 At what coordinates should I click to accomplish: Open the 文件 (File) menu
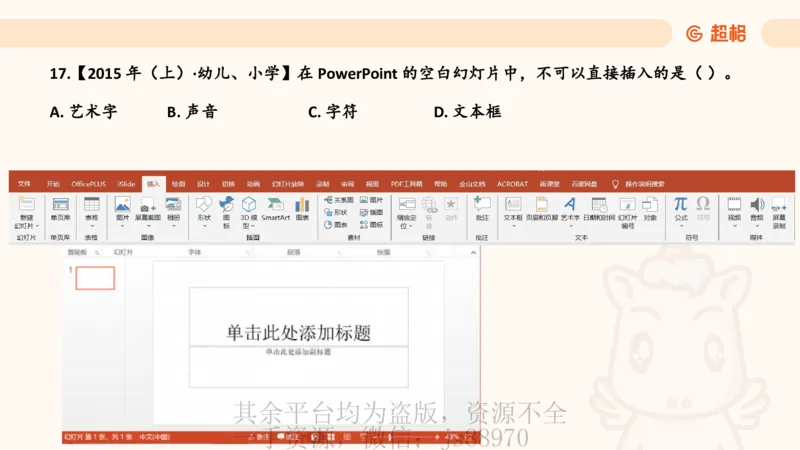24,184
